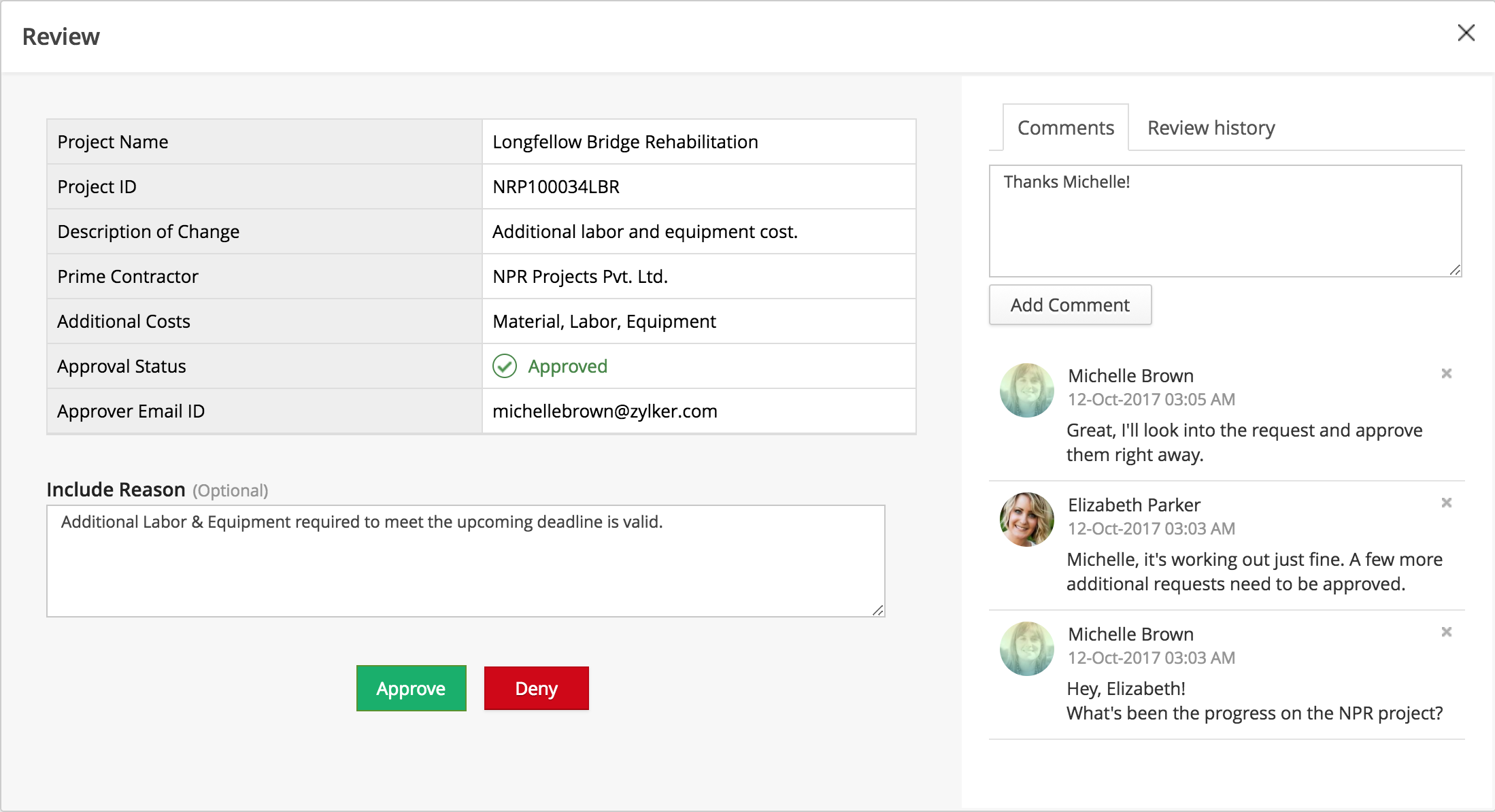Focus the comment text box
The image size is (1495, 812).
pyautogui.click(x=1224, y=221)
